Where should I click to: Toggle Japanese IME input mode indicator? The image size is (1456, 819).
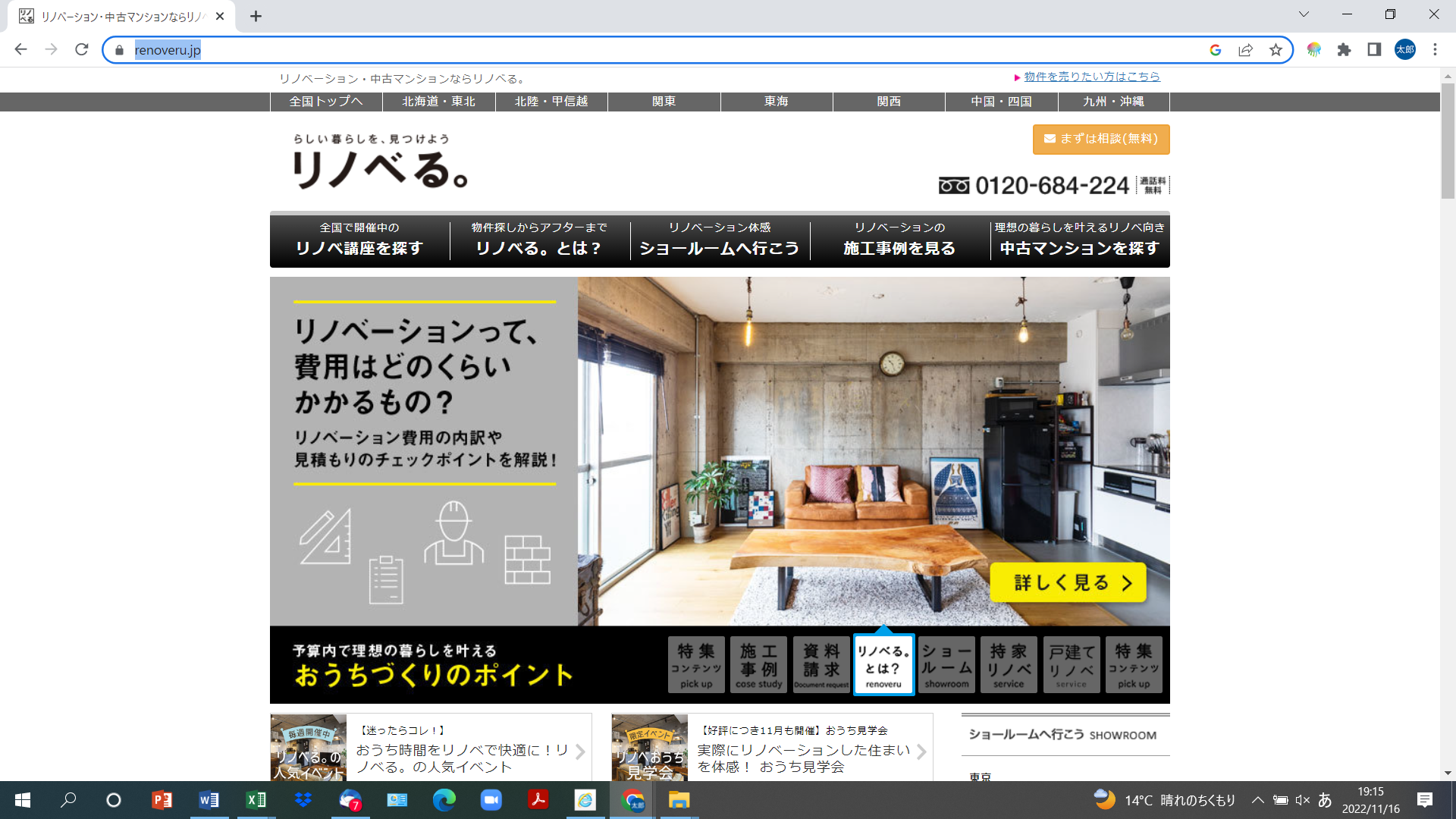pos(1325,800)
